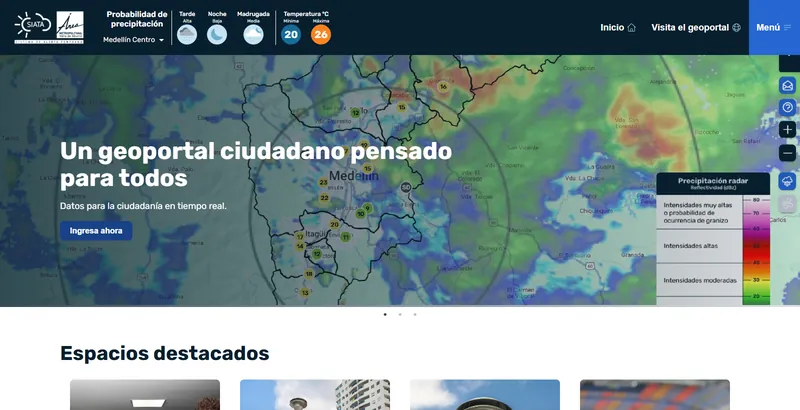
Task: Toggle the greyed-out wind layer icon
Action: [788, 203]
